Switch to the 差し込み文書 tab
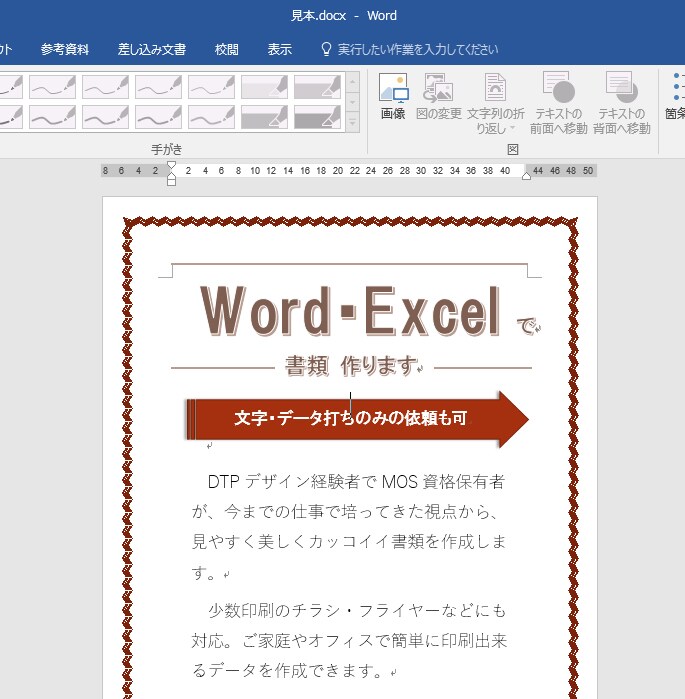 [x=152, y=49]
